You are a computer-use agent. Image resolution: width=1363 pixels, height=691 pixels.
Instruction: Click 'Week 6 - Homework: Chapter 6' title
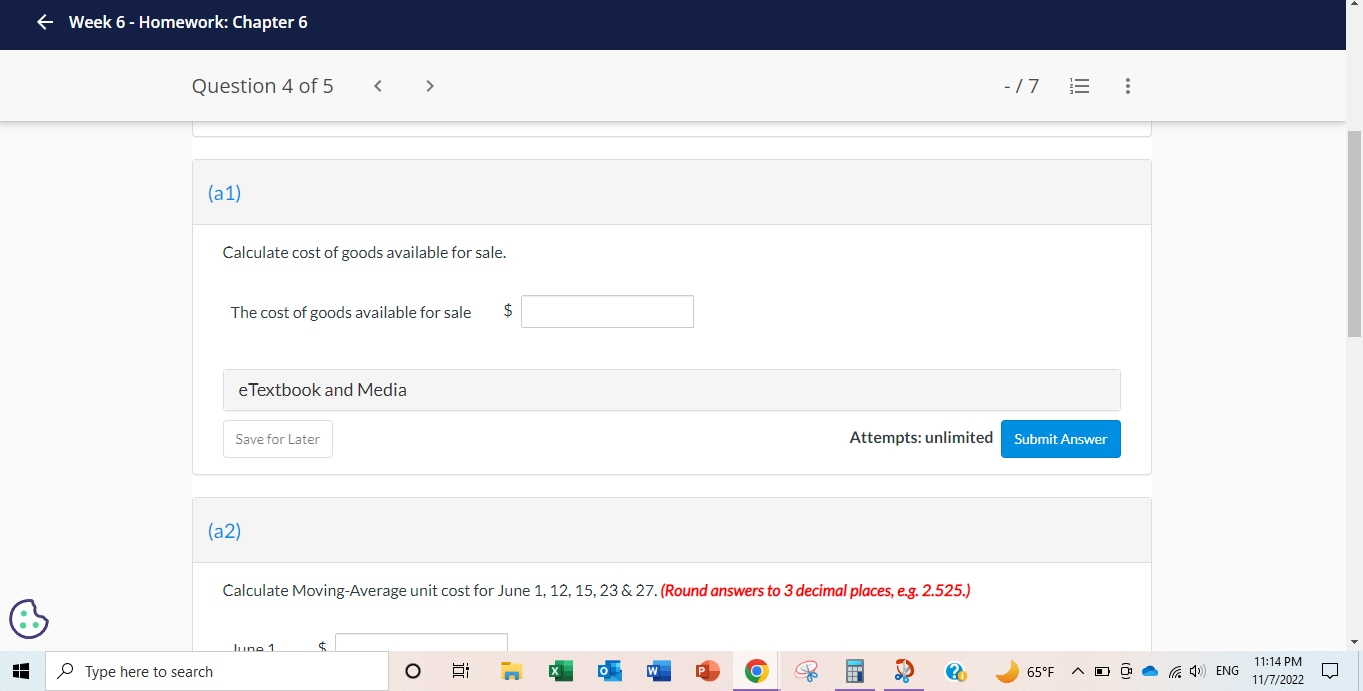tap(188, 22)
